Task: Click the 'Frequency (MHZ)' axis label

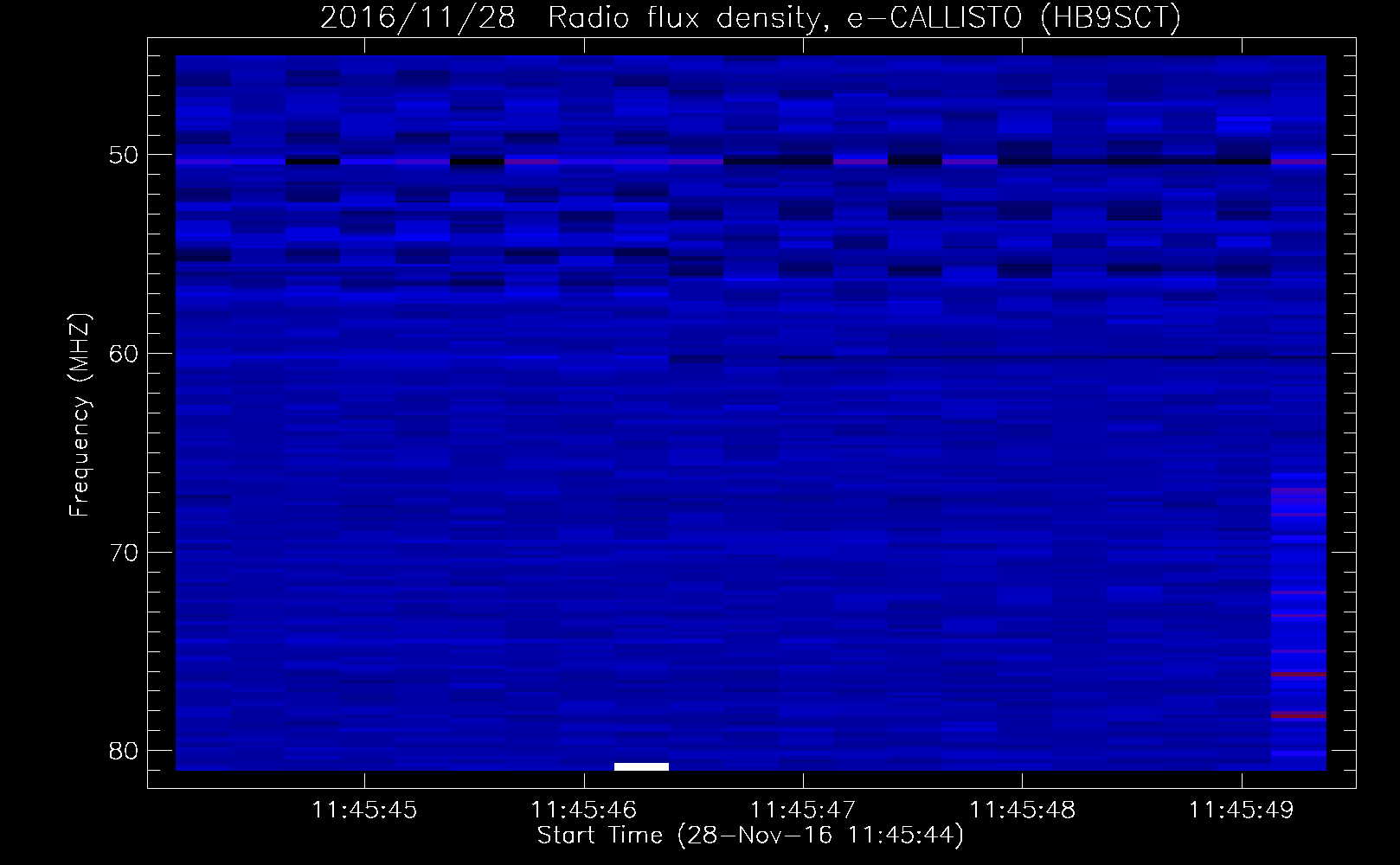Action: (x=80, y=415)
